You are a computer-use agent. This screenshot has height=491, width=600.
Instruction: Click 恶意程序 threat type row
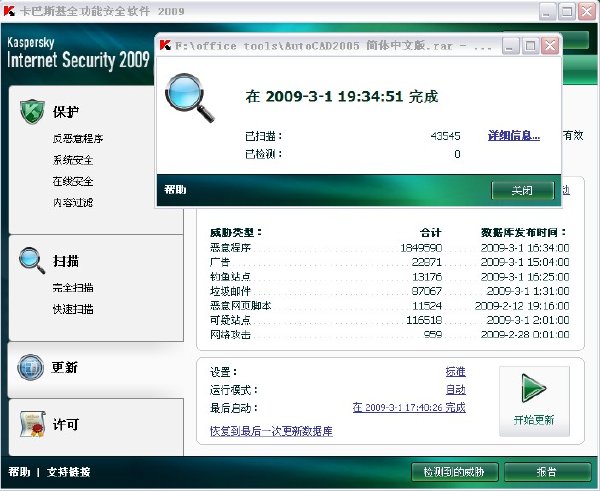tap(390, 248)
